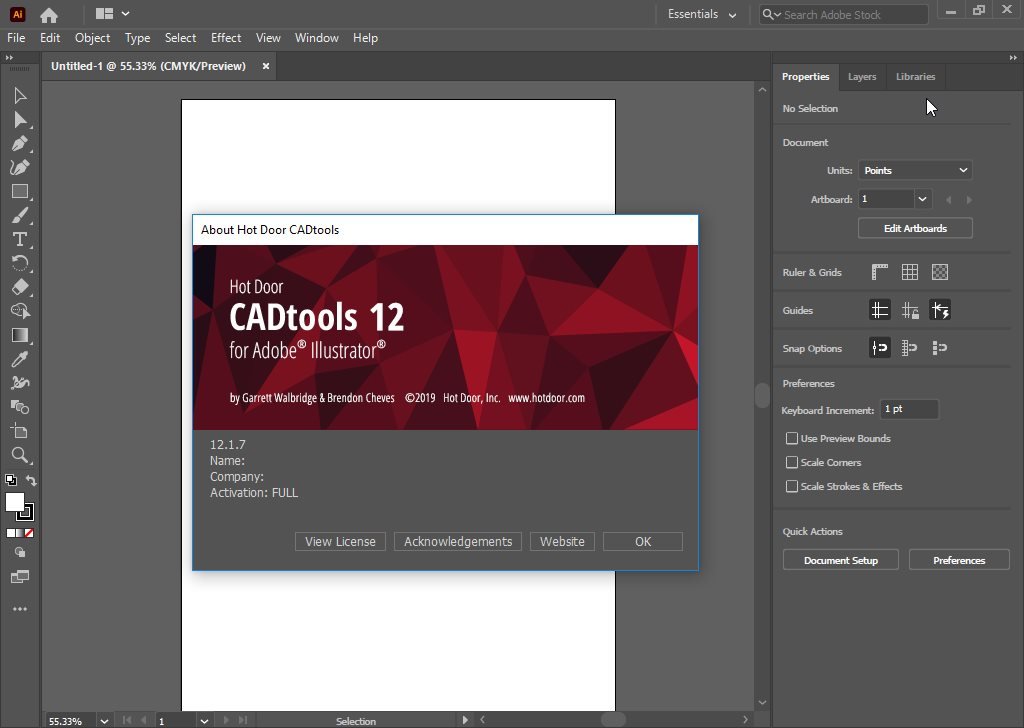Click the Acknowledgements button
Image resolution: width=1024 pixels, height=728 pixels.
click(x=458, y=541)
